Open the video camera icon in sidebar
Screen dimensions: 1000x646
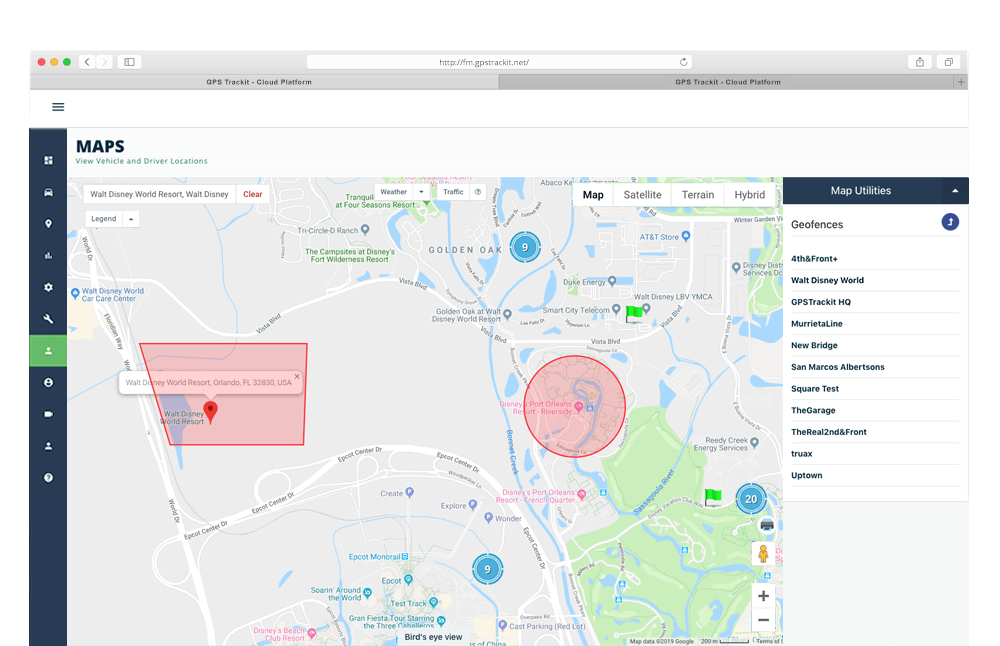48,415
